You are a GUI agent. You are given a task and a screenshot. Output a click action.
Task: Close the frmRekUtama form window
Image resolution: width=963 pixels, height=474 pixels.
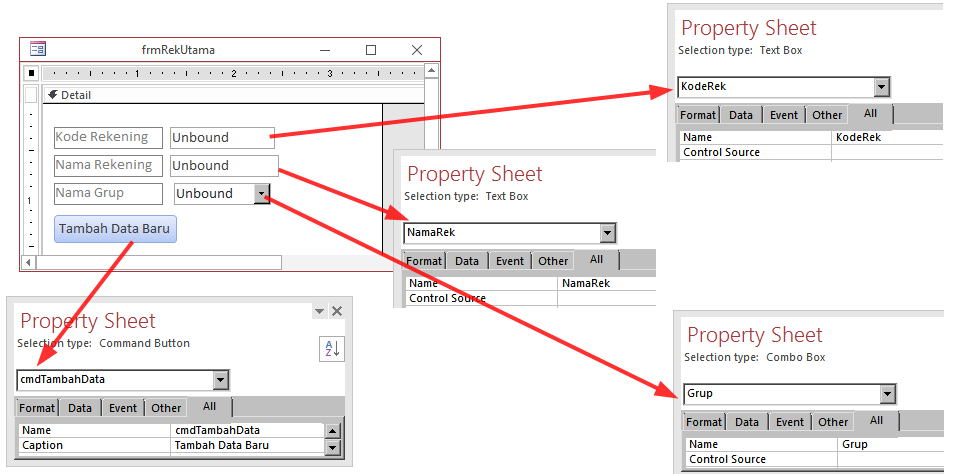[x=417, y=50]
